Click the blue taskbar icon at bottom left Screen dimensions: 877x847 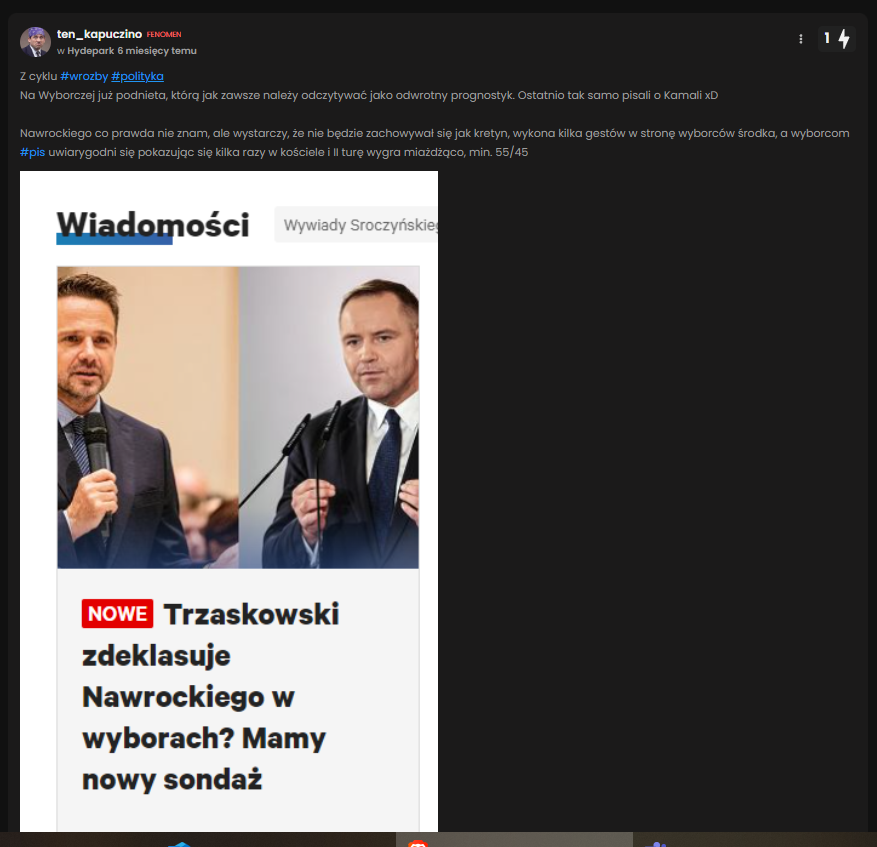pyautogui.click(x=180, y=844)
